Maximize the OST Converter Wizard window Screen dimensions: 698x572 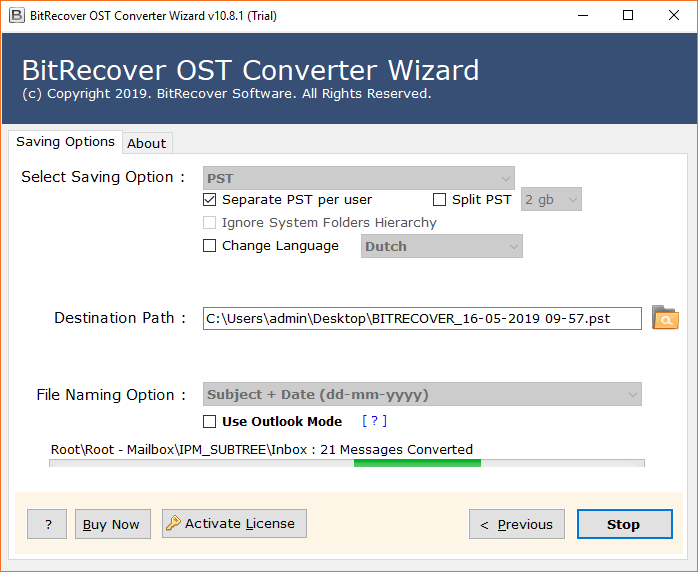coord(628,16)
